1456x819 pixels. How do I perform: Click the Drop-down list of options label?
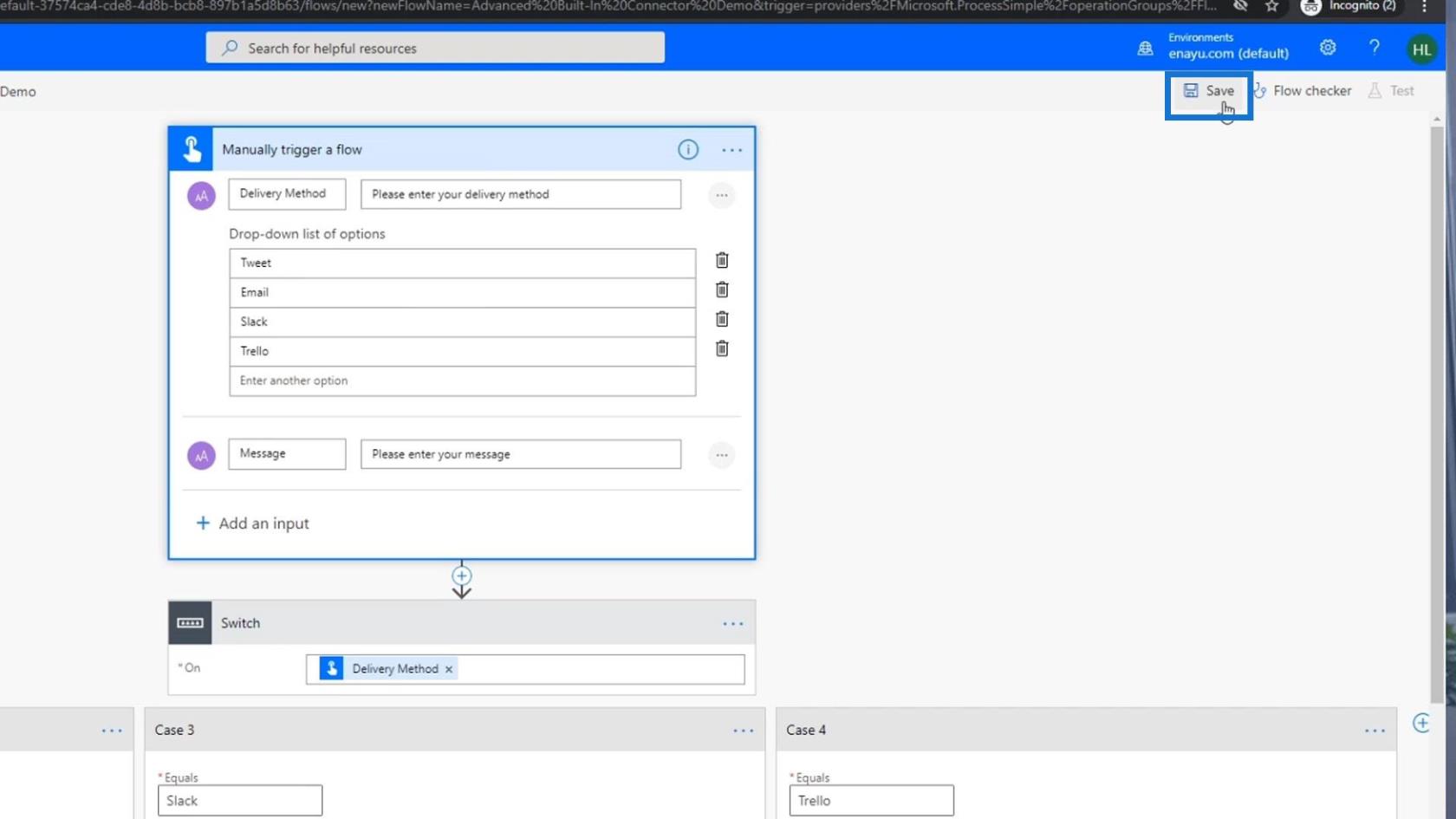point(307,234)
